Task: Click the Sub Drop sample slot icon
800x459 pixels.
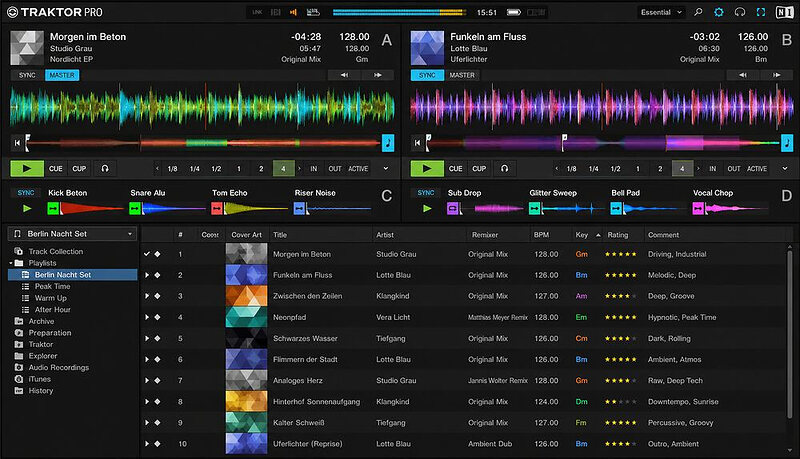Action: tap(453, 208)
